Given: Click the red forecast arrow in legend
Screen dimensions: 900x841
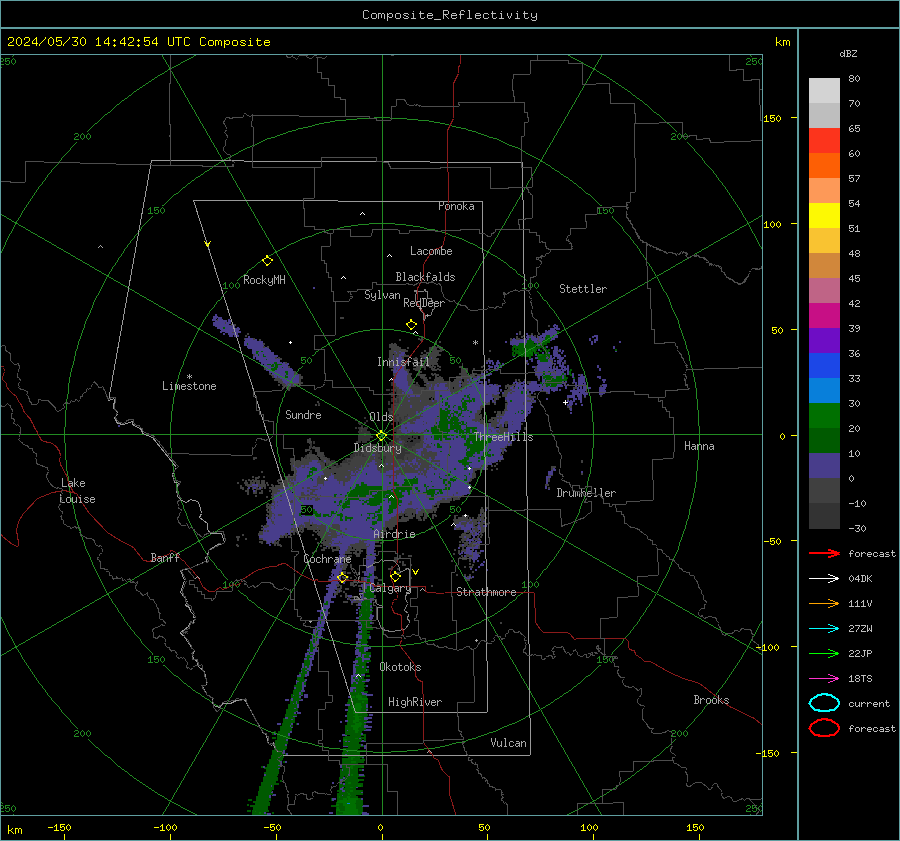Looking at the screenshot, I should [x=824, y=553].
